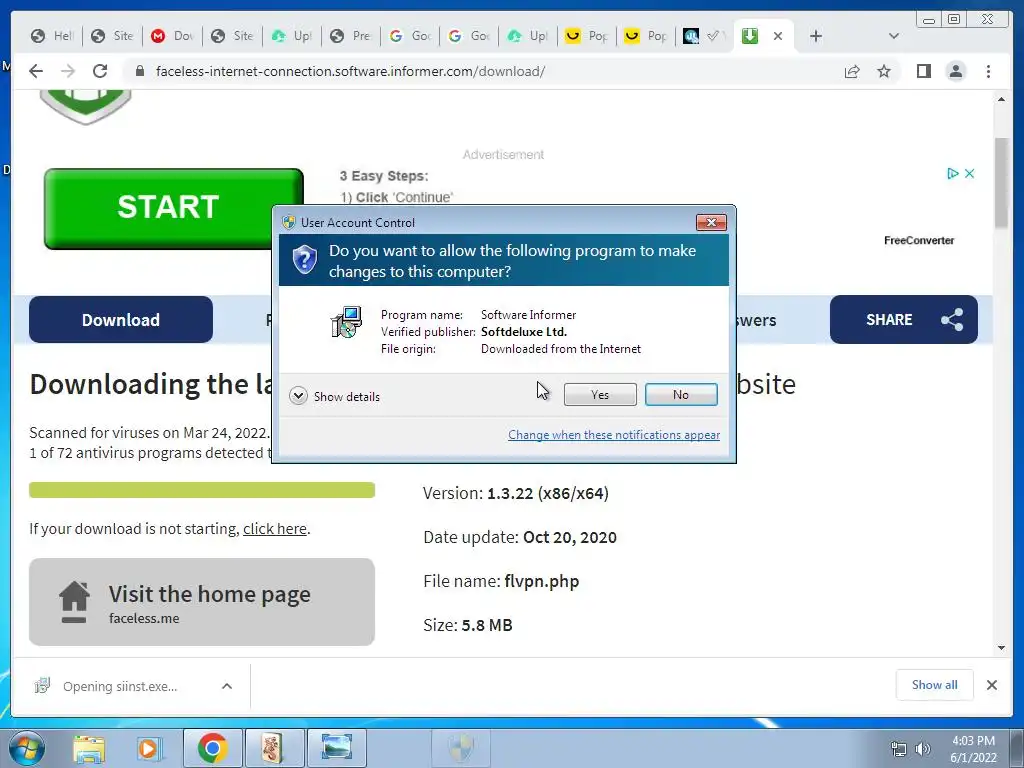
Task: Click the share nodes icon in SHARE button
Action: tap(952, 319)
